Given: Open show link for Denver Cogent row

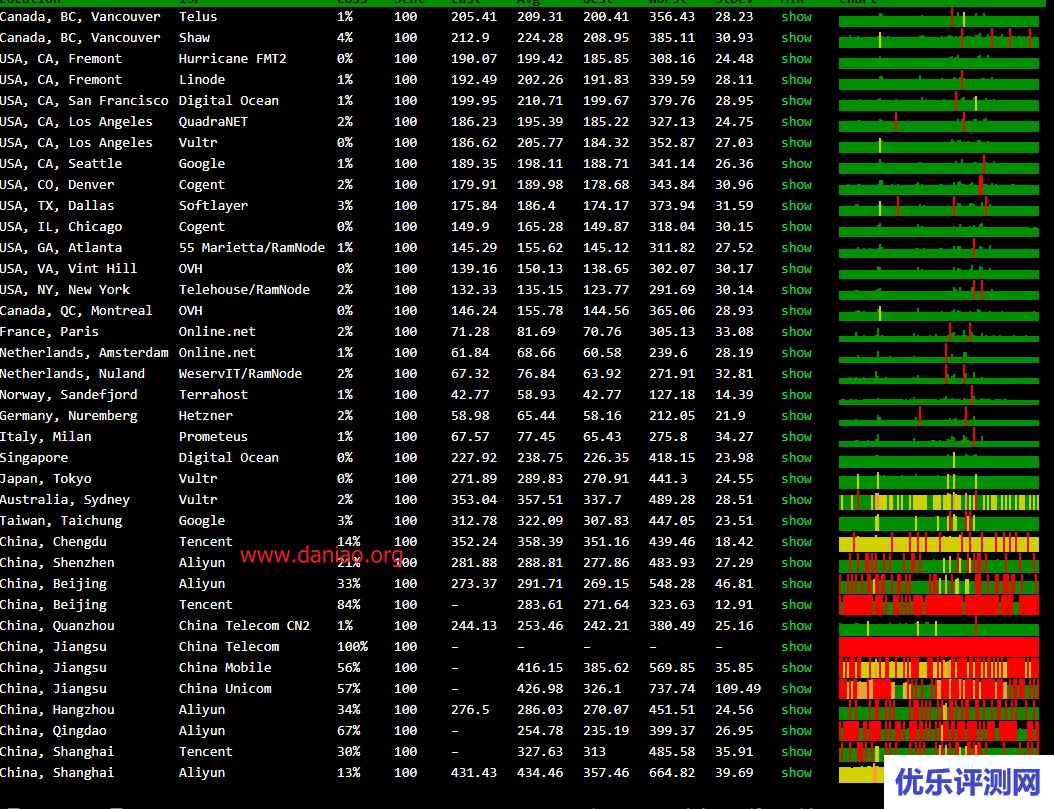Looking at the screenshot, I should pos(797,185).
